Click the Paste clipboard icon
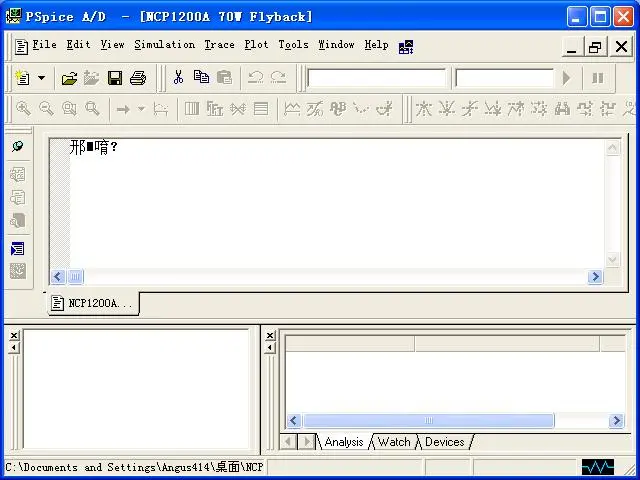The width and height of the screenshot is (640, 480). [x=224, y=77]
